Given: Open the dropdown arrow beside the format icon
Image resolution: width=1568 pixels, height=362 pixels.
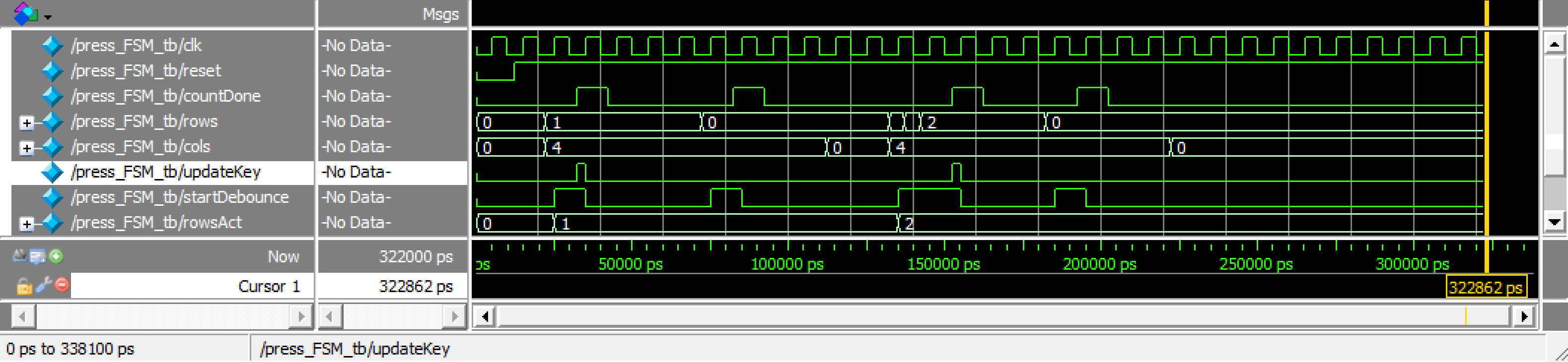Looking at the screenshot, I should tap(48, 17).
